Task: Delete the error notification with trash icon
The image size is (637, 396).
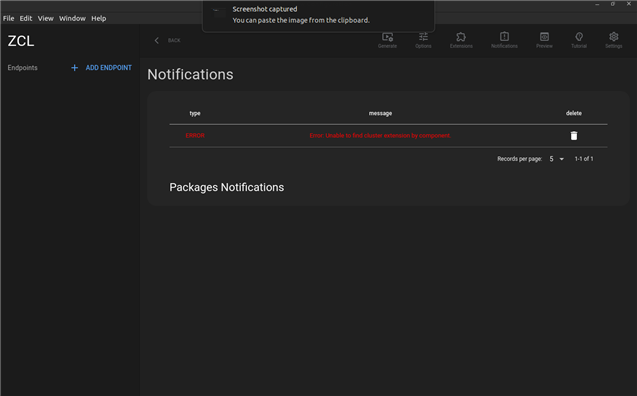Action: pyautogui.click(x=574, y=136)
